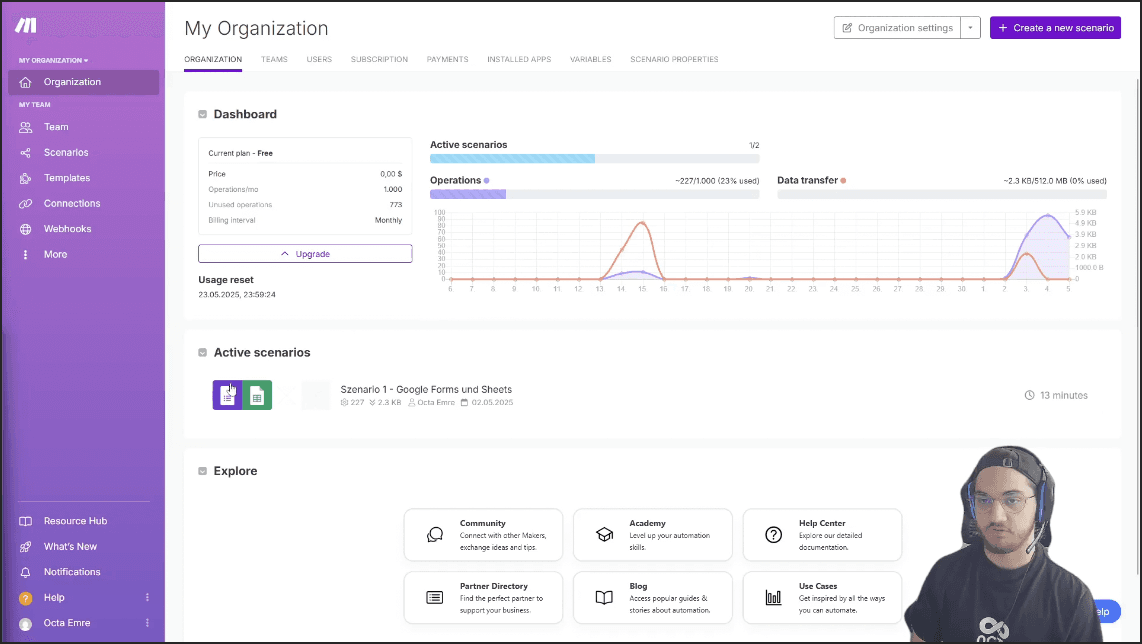Screen dimensions: 1142x644
Task: Open the Help Center card
Action: coord(822,535)
